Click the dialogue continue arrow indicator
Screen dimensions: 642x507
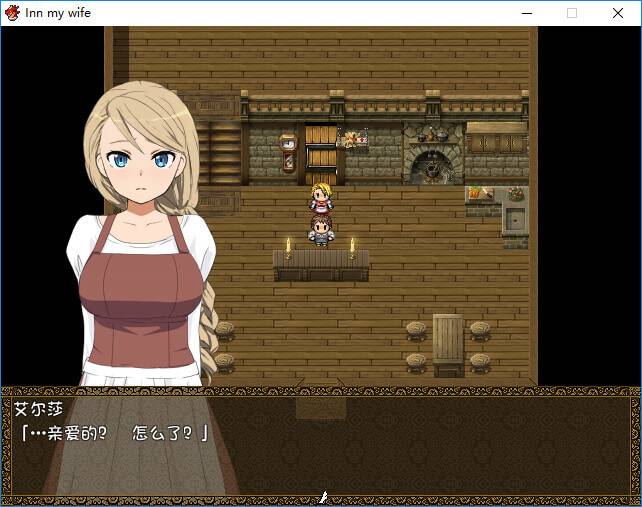322,496
